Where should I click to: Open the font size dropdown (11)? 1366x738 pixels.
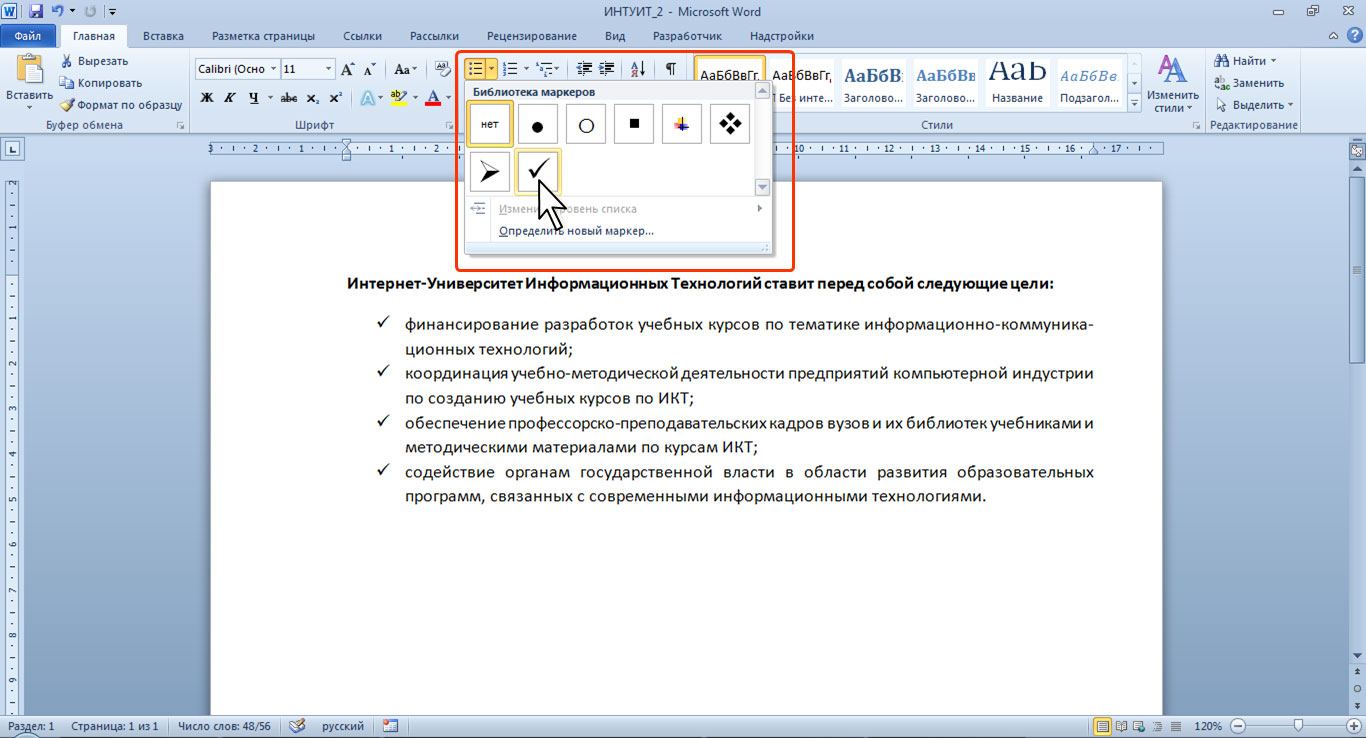pos(329,69)
